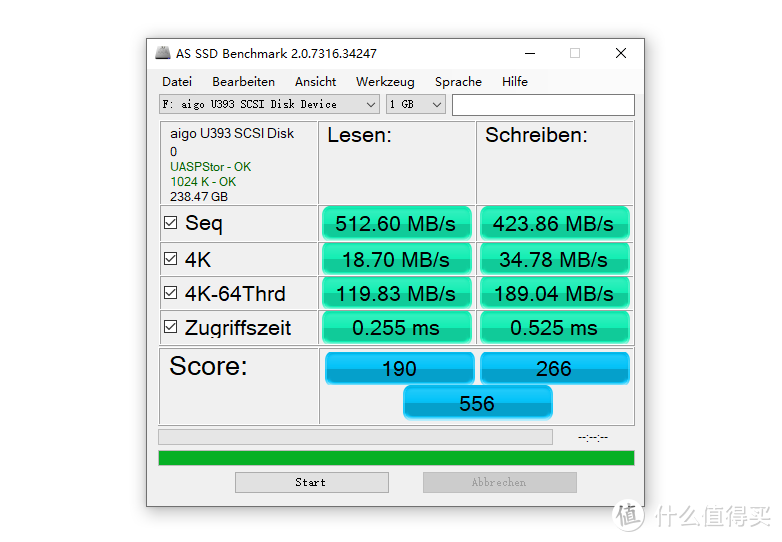Click the total score 556 box
782x542 pixels.
[x=477, y=403]
